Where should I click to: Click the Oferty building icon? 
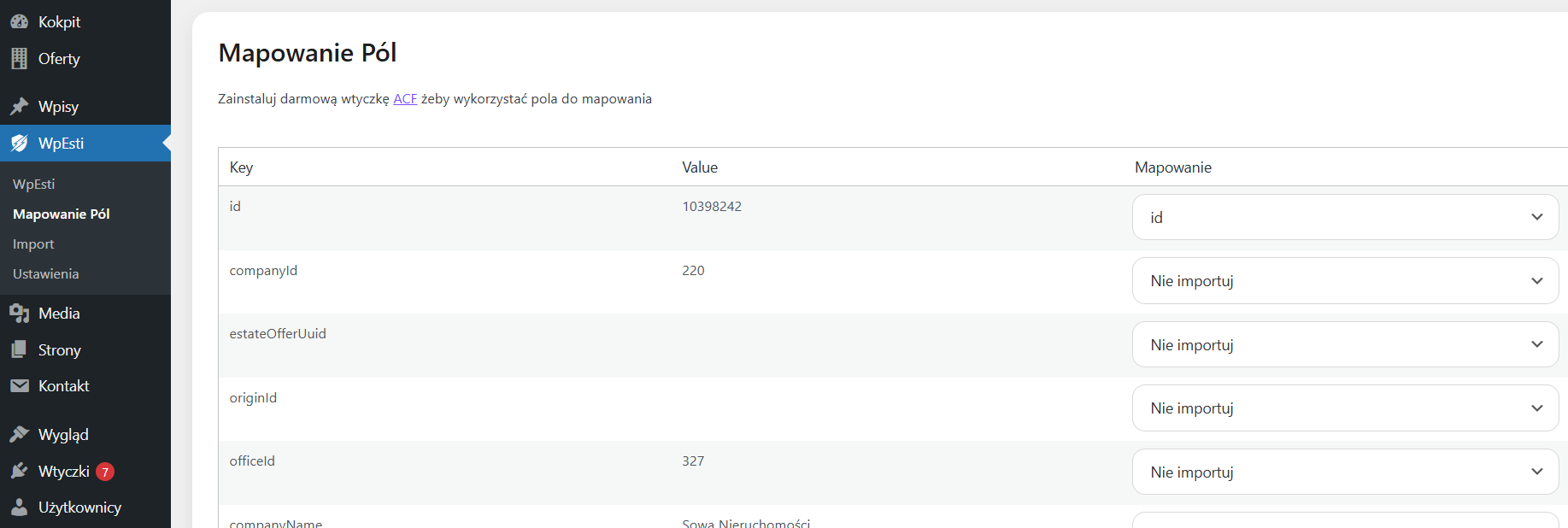point(19,58)
